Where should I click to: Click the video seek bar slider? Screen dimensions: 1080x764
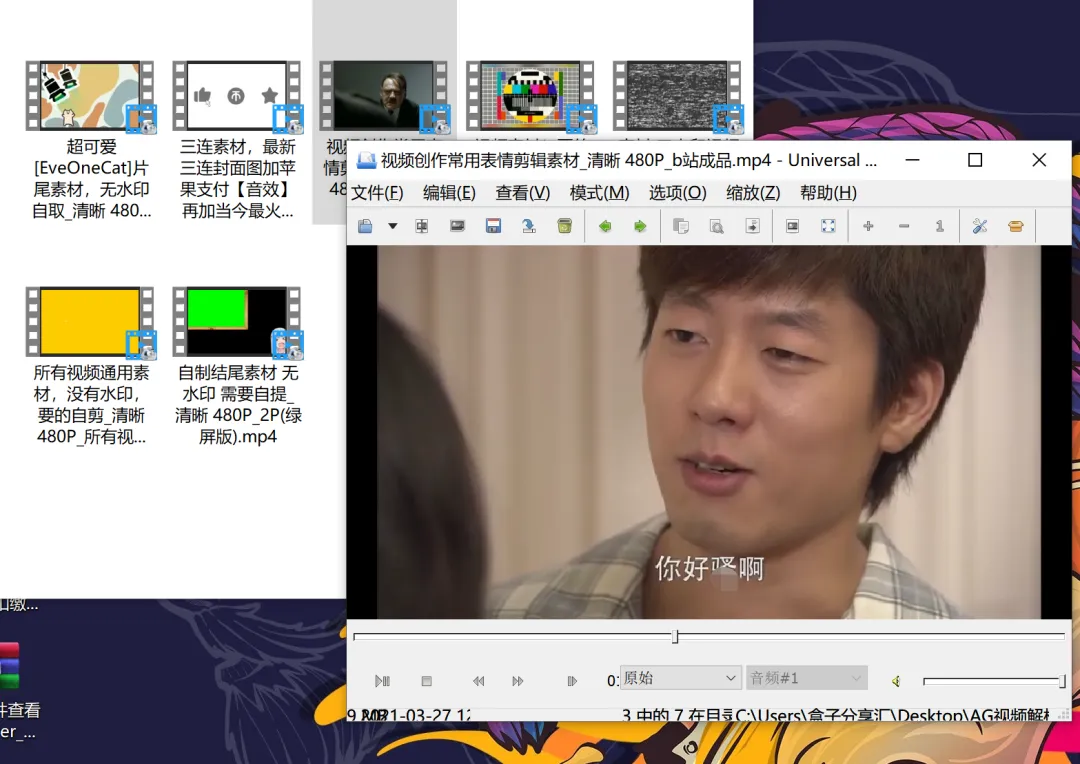coord(675,637)
